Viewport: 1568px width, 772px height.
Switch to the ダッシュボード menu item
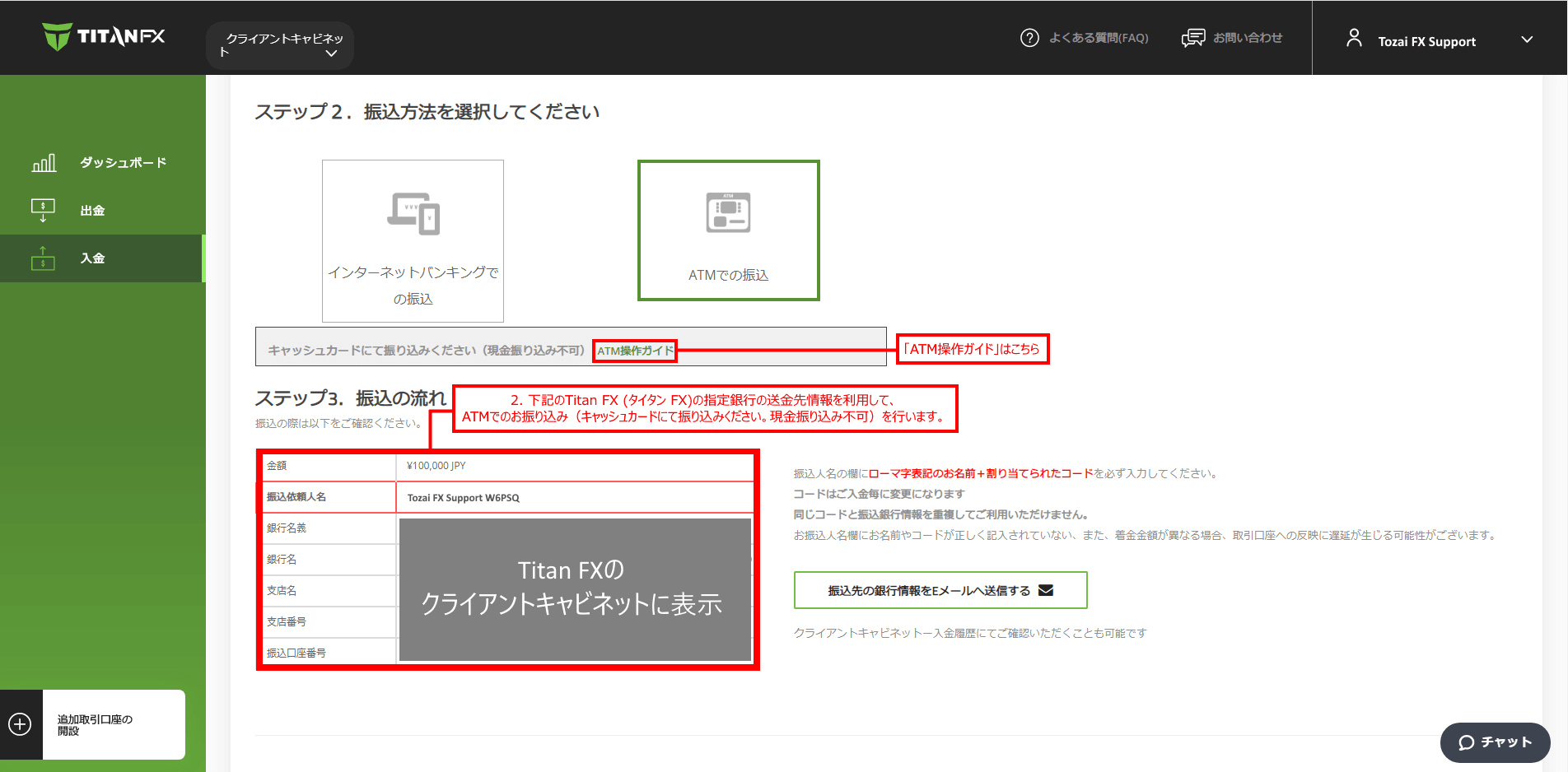(x=120, y=162)
